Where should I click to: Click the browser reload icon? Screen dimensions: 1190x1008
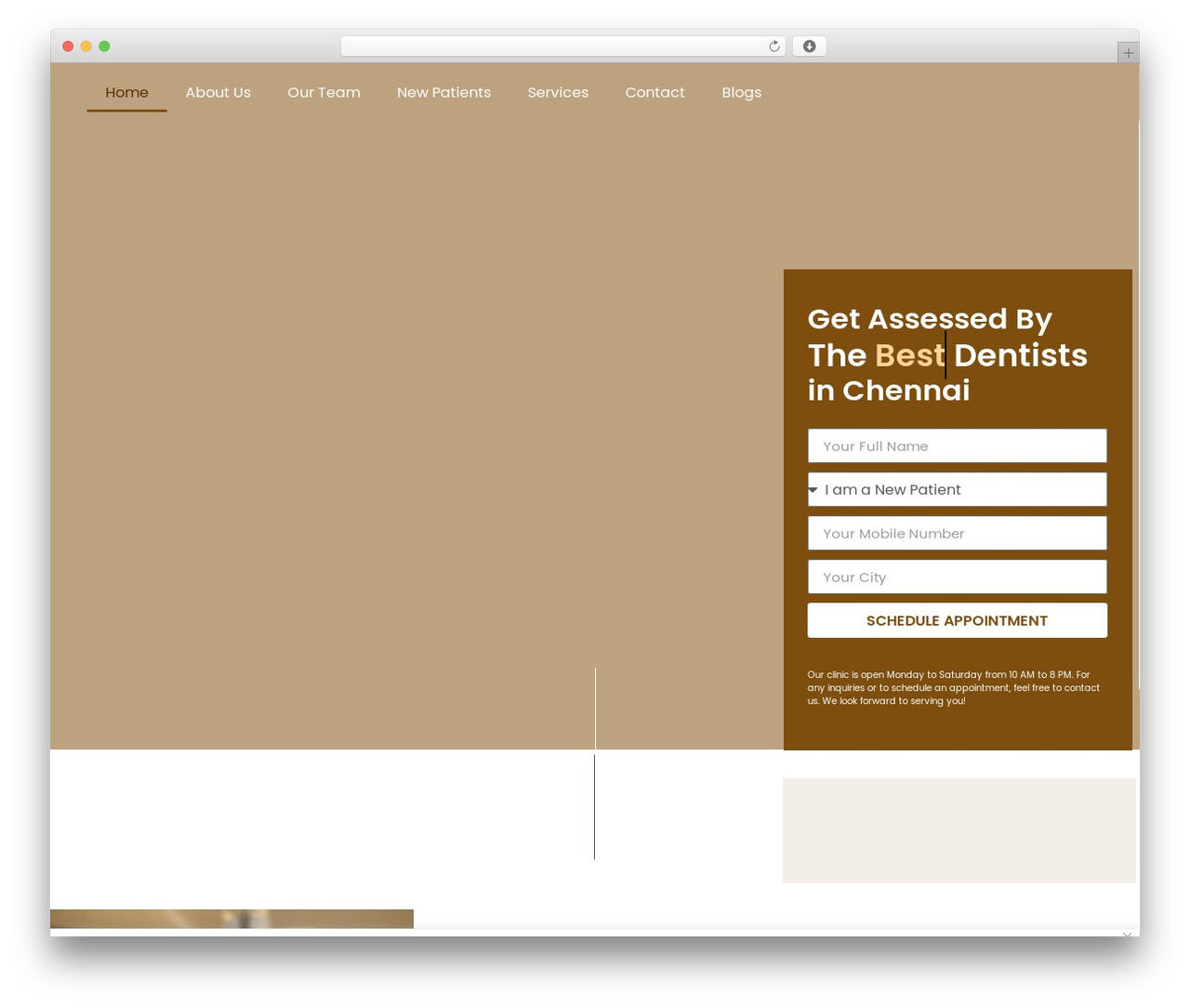[x=773, y=46]
